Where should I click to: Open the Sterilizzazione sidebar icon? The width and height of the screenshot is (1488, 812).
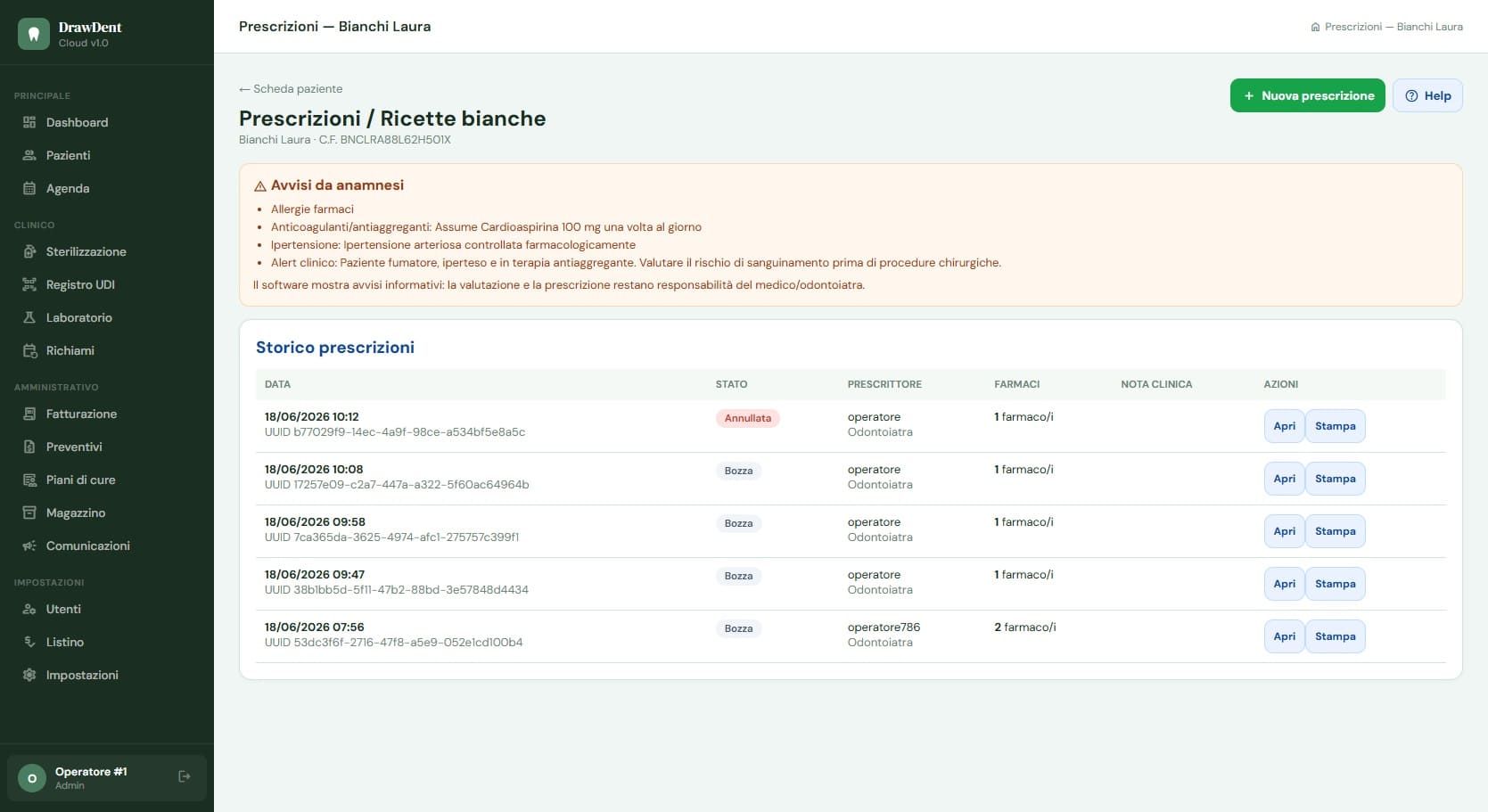pyautogui.click(x=29, y=251)
